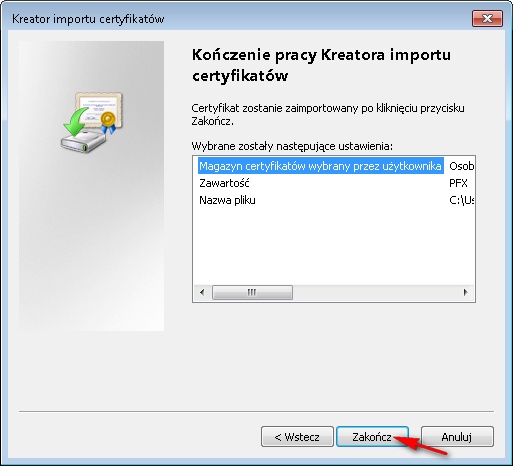Click the certificate document in wizard icon

click(x=99, y=107)
